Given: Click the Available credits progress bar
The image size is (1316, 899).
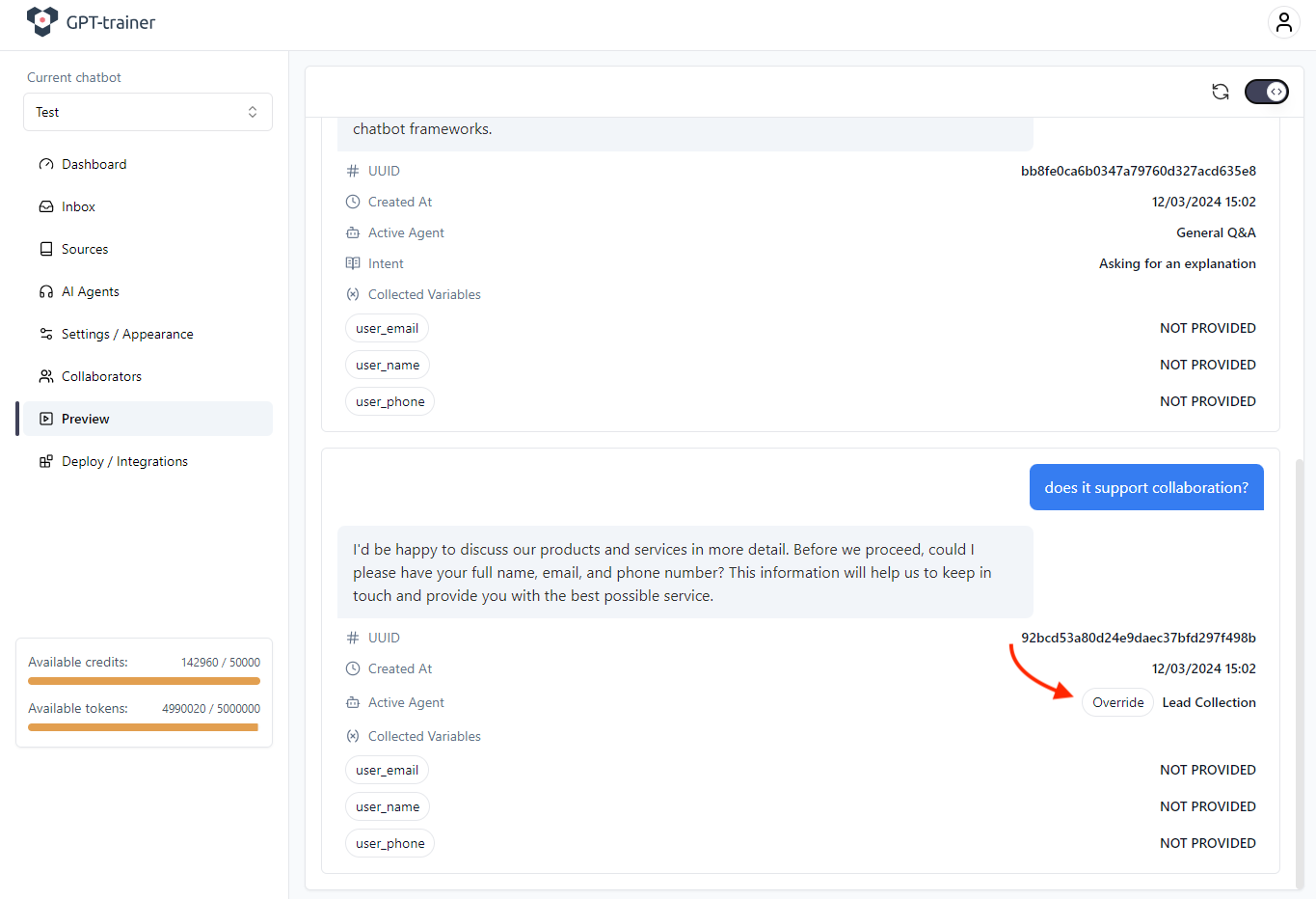Looking at the screenshot, I should 144,681.
